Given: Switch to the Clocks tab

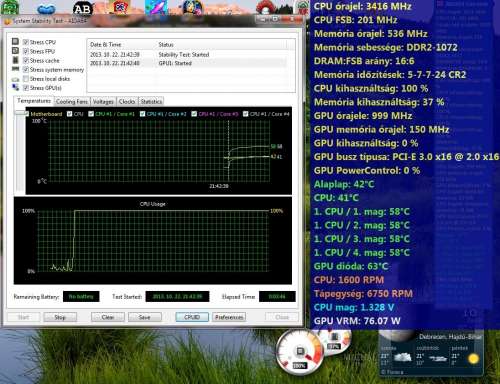Looking at the screenshot, I should click(x=127, y=102).
